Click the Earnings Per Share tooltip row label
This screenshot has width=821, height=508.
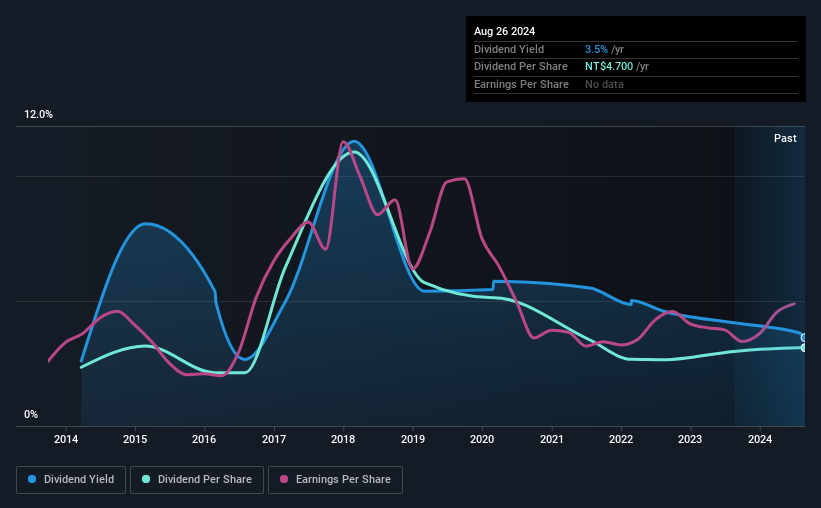tap(521, 84)
